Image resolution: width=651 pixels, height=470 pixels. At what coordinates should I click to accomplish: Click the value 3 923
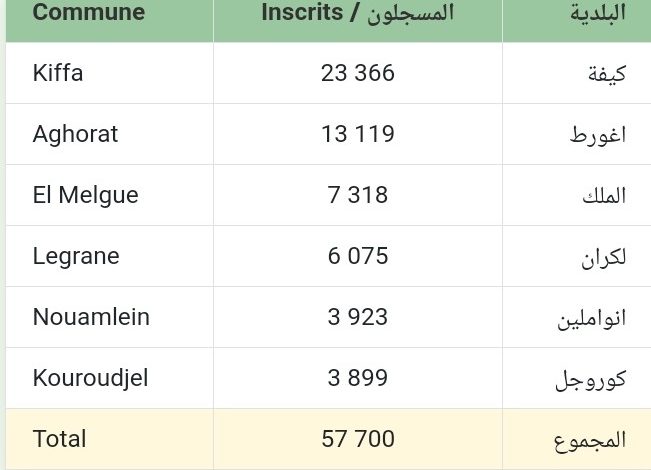click(357, 317)
